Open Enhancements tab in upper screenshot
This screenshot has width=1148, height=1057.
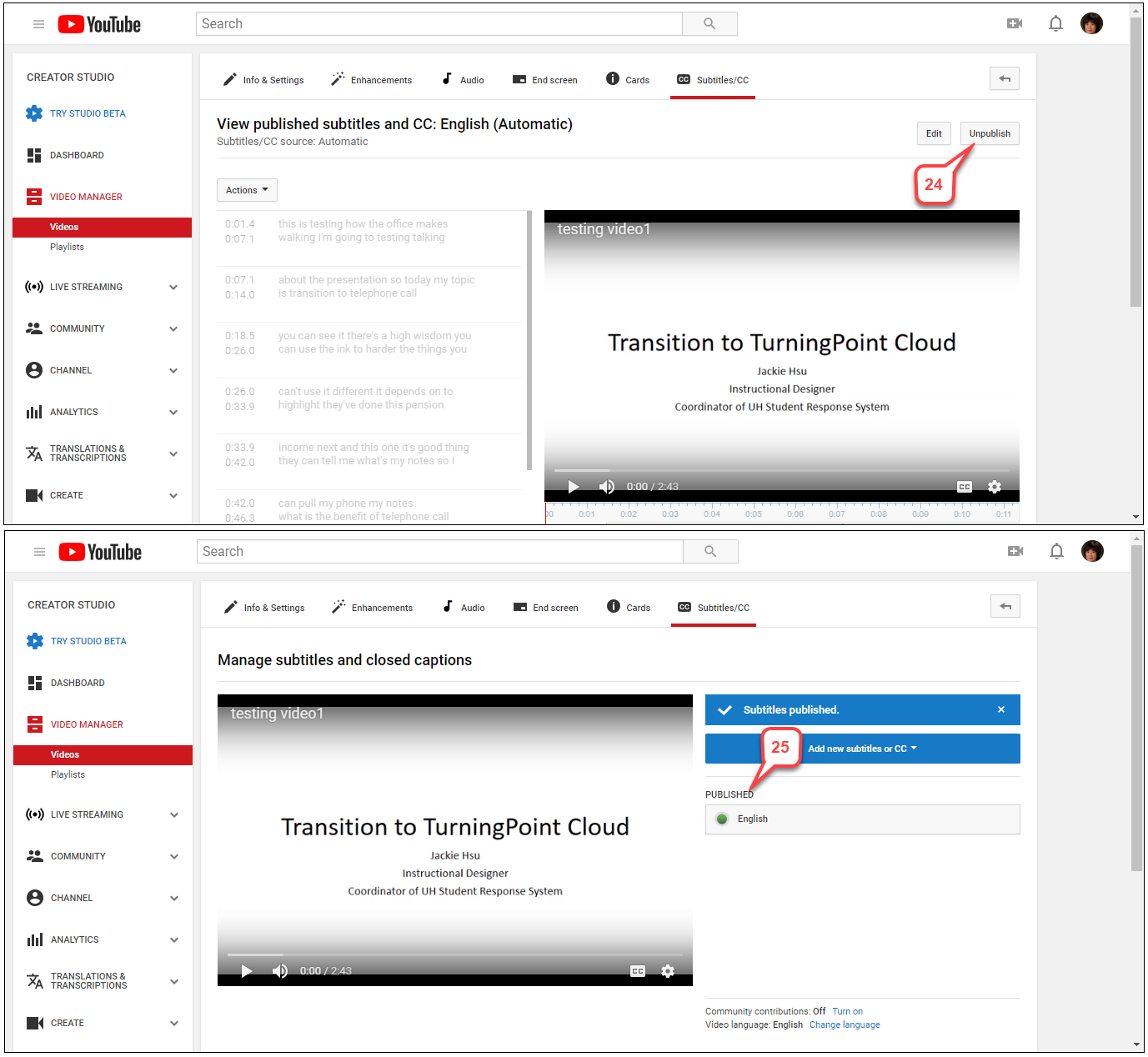point(372,80)
